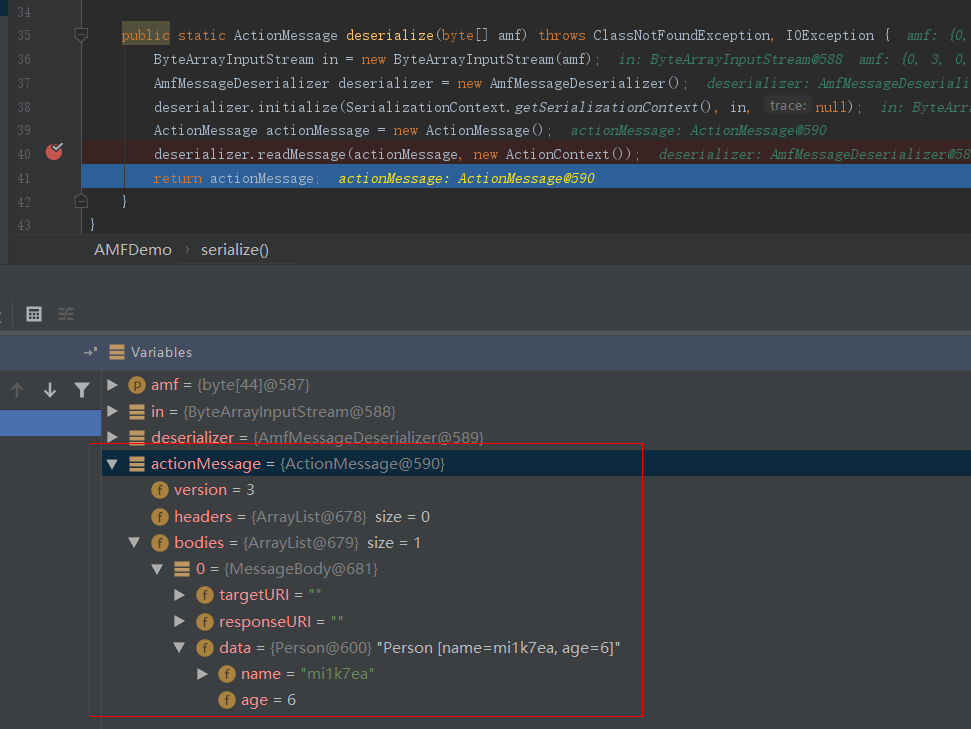This screenshot has width=971, height=729.
Task: Expand the targetURI field
Action: pos(179,595)
